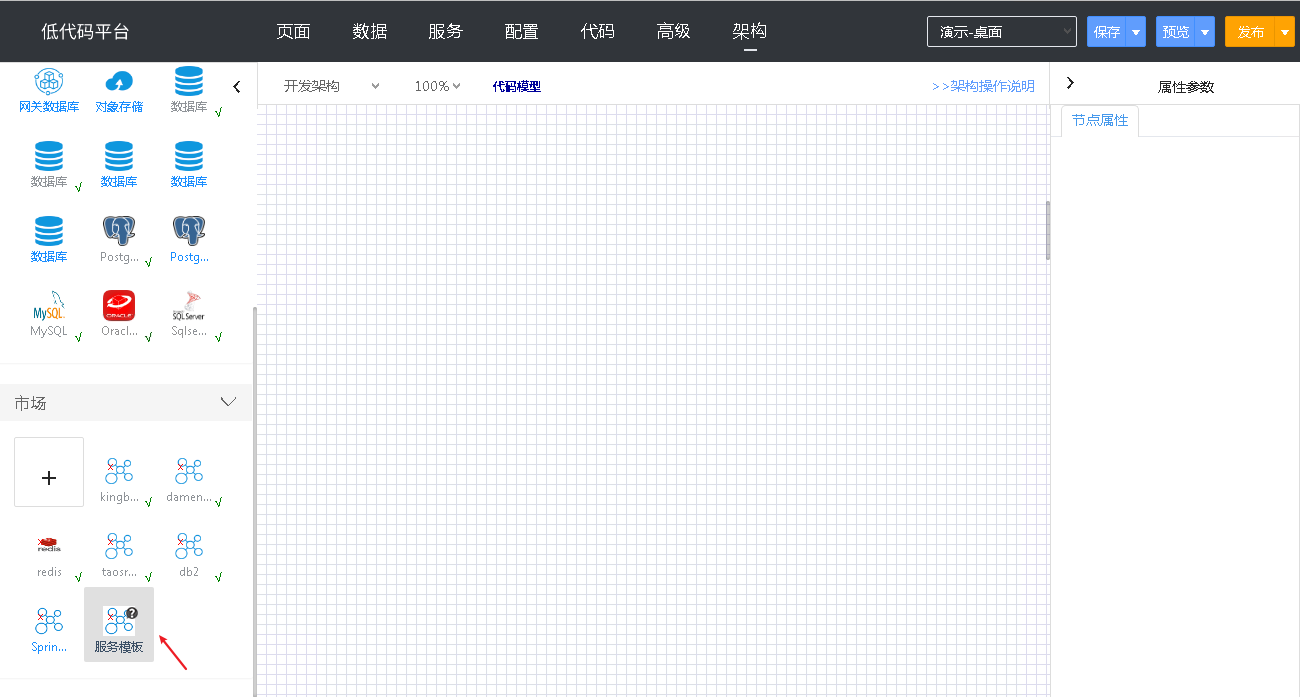Open the 高级 menu

point(673,31)
